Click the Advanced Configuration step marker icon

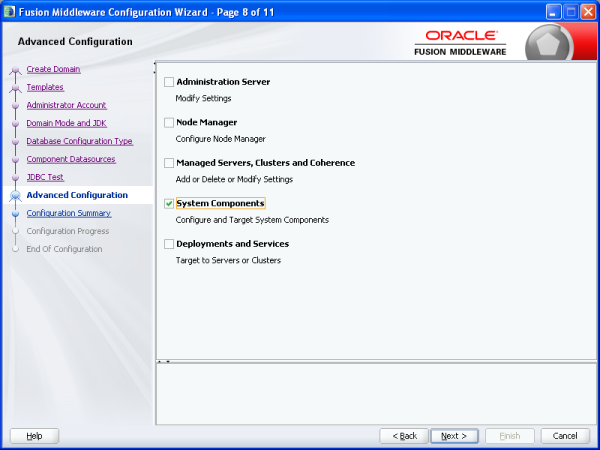pyautogui.click(x=15, y=196)
